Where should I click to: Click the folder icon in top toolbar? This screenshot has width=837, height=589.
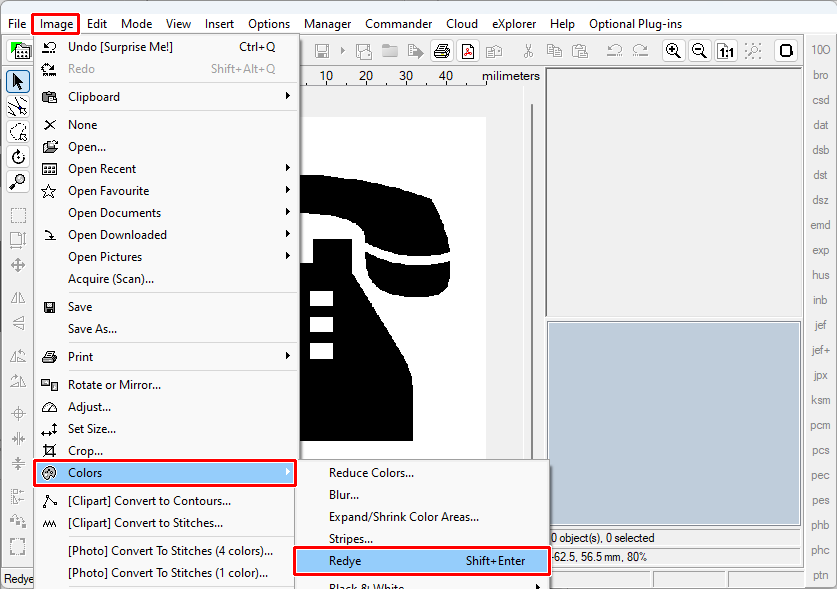(390, 51)
